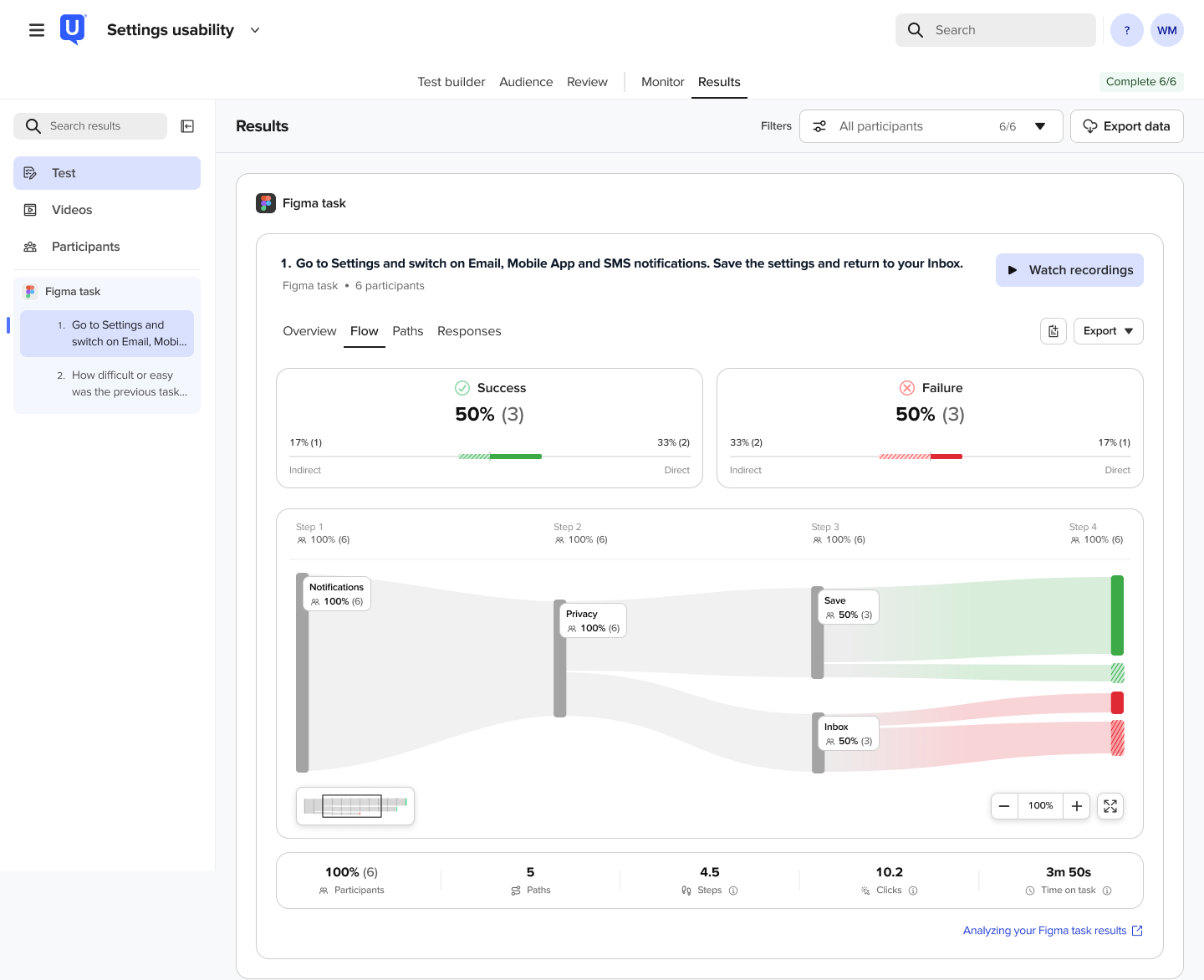Screen dimensions: 1204x980
Task: Expand the Settings usability project dropdown
Action: point(255,30)
